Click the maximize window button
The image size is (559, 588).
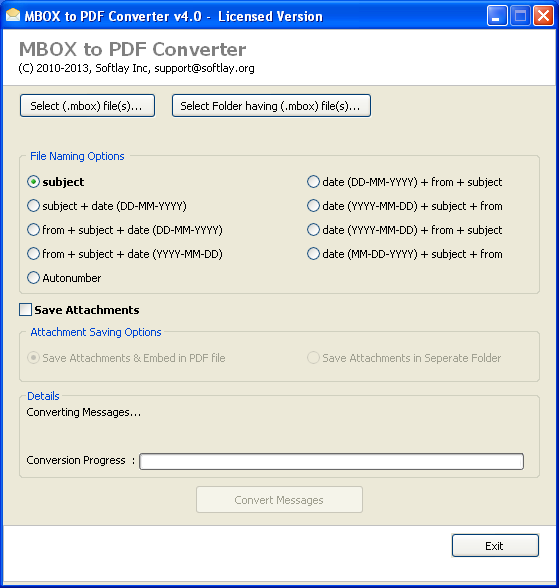[520, 16]
